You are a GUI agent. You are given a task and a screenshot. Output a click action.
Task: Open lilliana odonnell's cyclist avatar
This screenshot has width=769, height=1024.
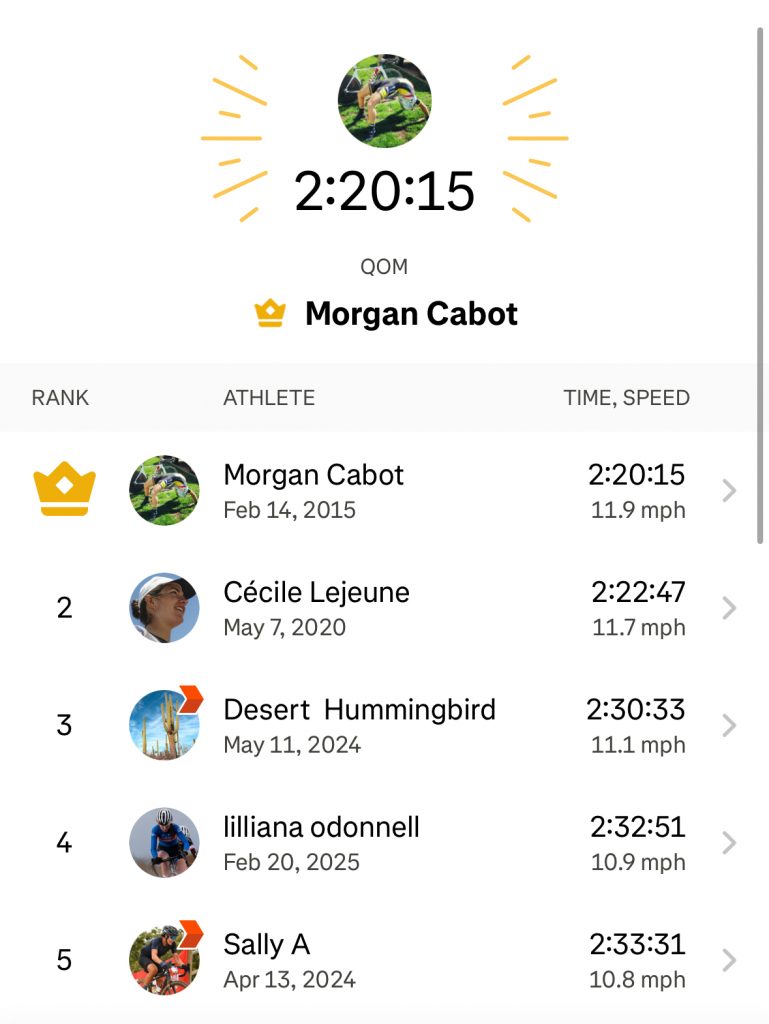pos(164,843)
